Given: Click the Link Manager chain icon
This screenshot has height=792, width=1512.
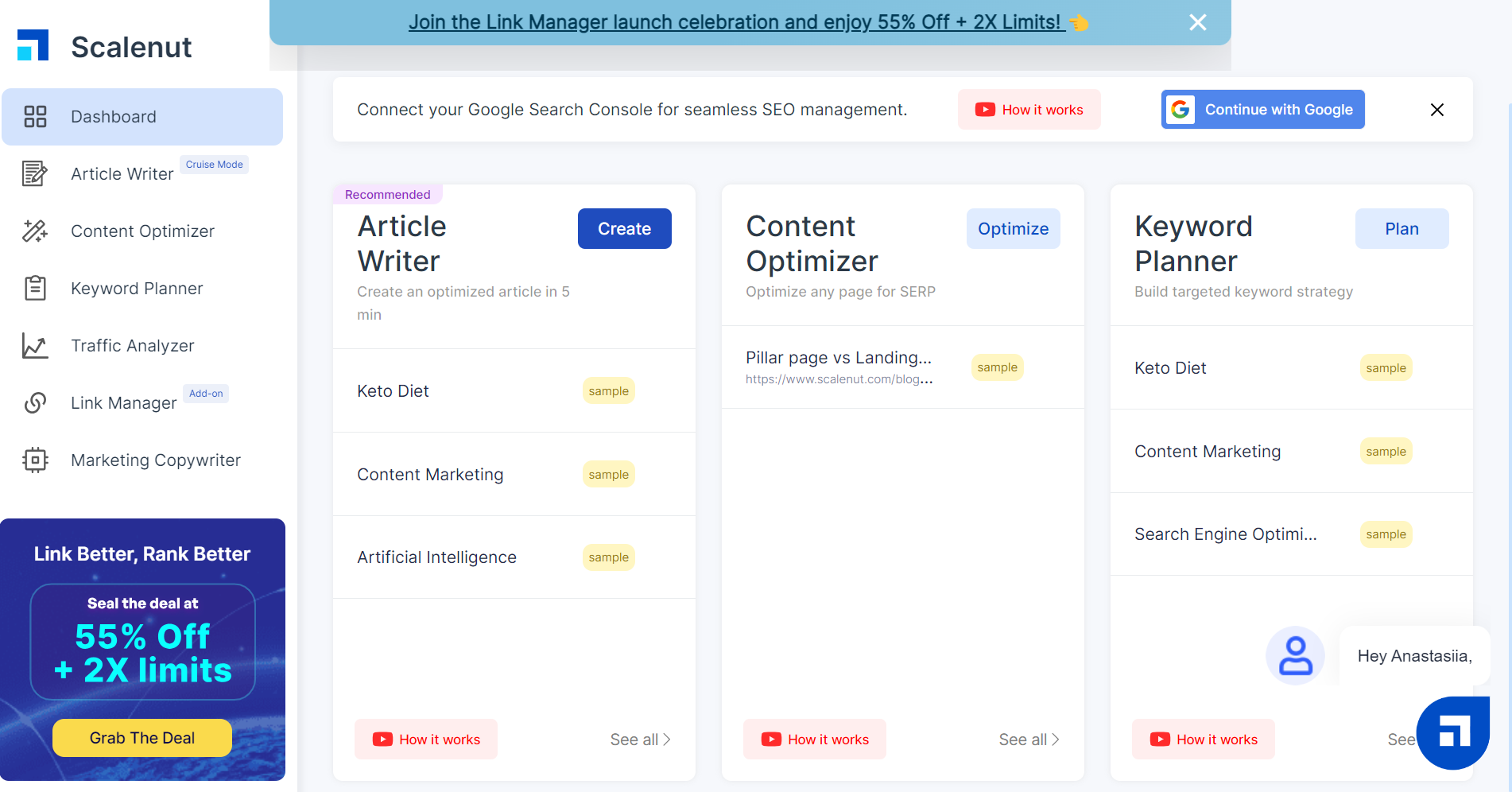Looking at the screenshot, I should point(35,402).
